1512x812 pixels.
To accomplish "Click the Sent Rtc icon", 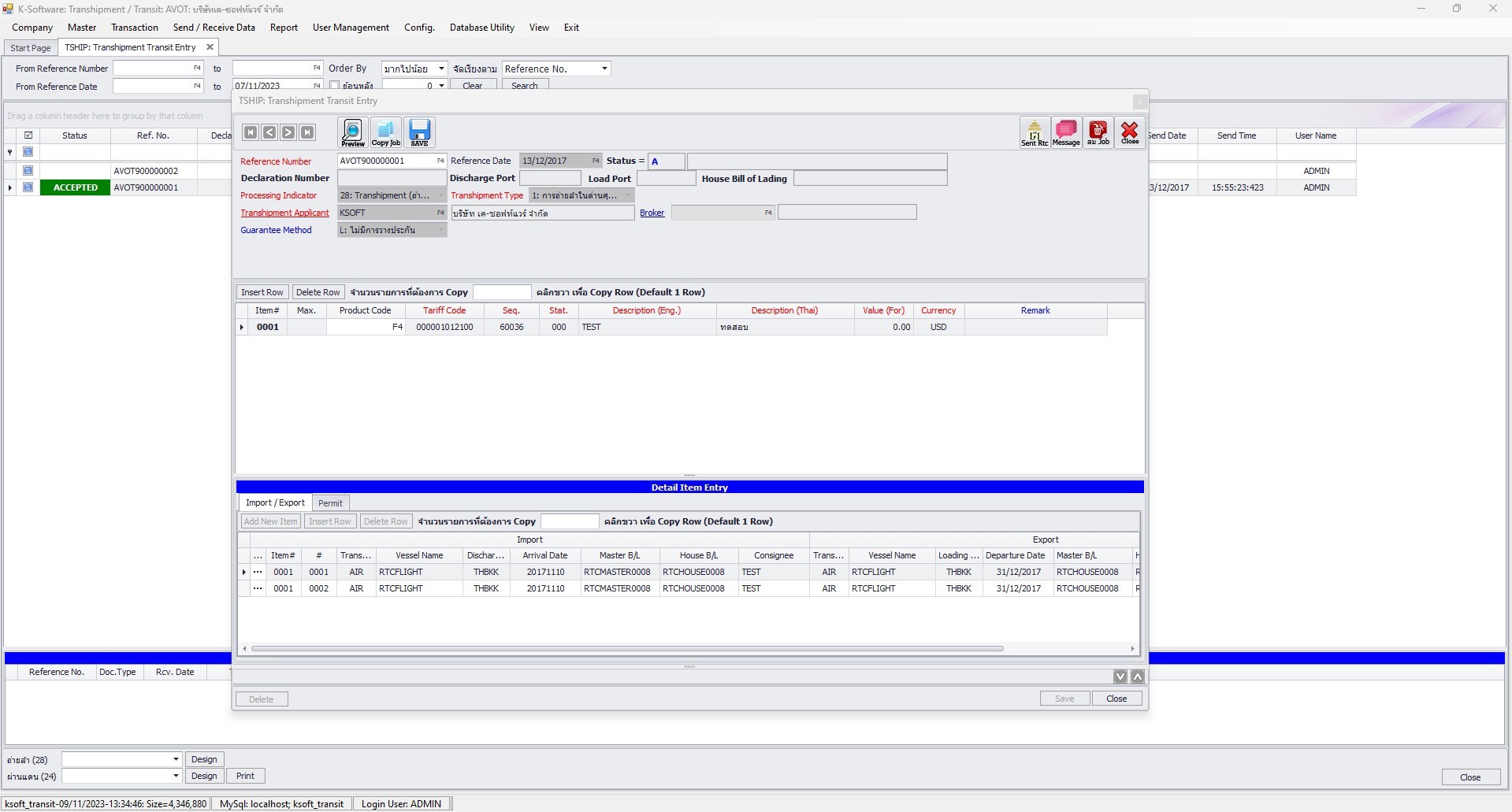I will point(1034,132).
